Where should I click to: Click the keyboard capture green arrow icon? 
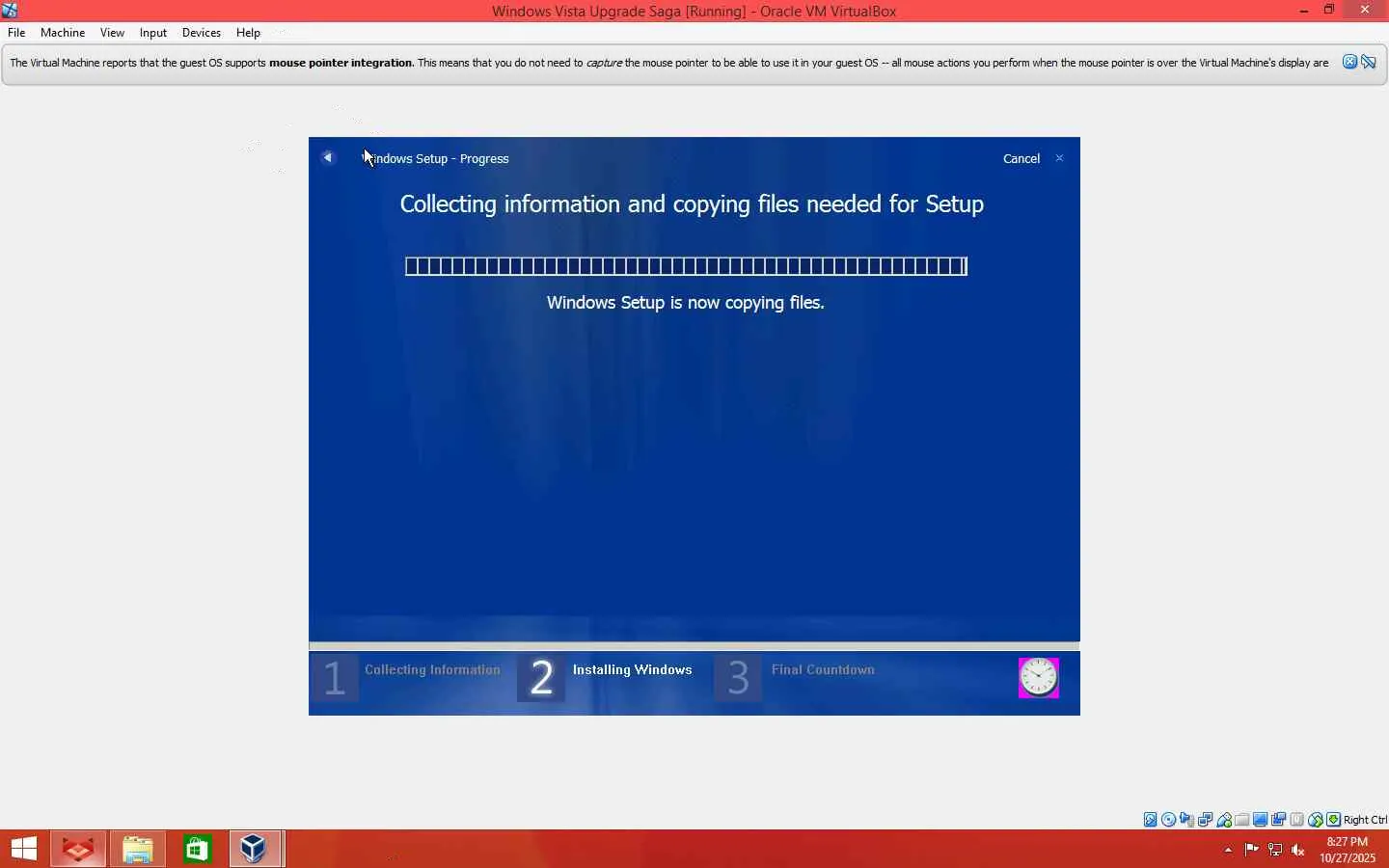[x=1334, y=820]
